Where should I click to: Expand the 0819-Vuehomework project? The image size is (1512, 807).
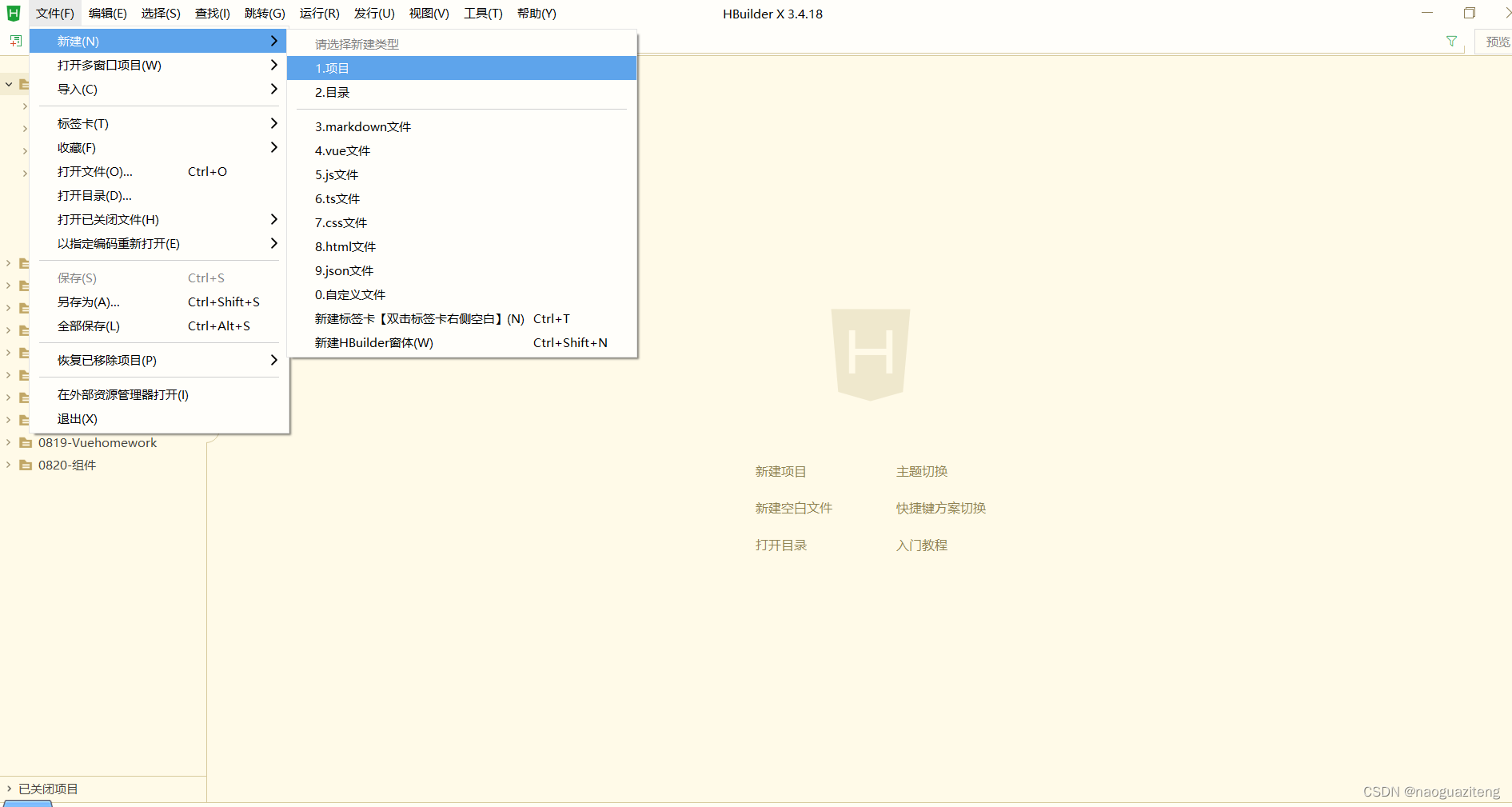8,442
